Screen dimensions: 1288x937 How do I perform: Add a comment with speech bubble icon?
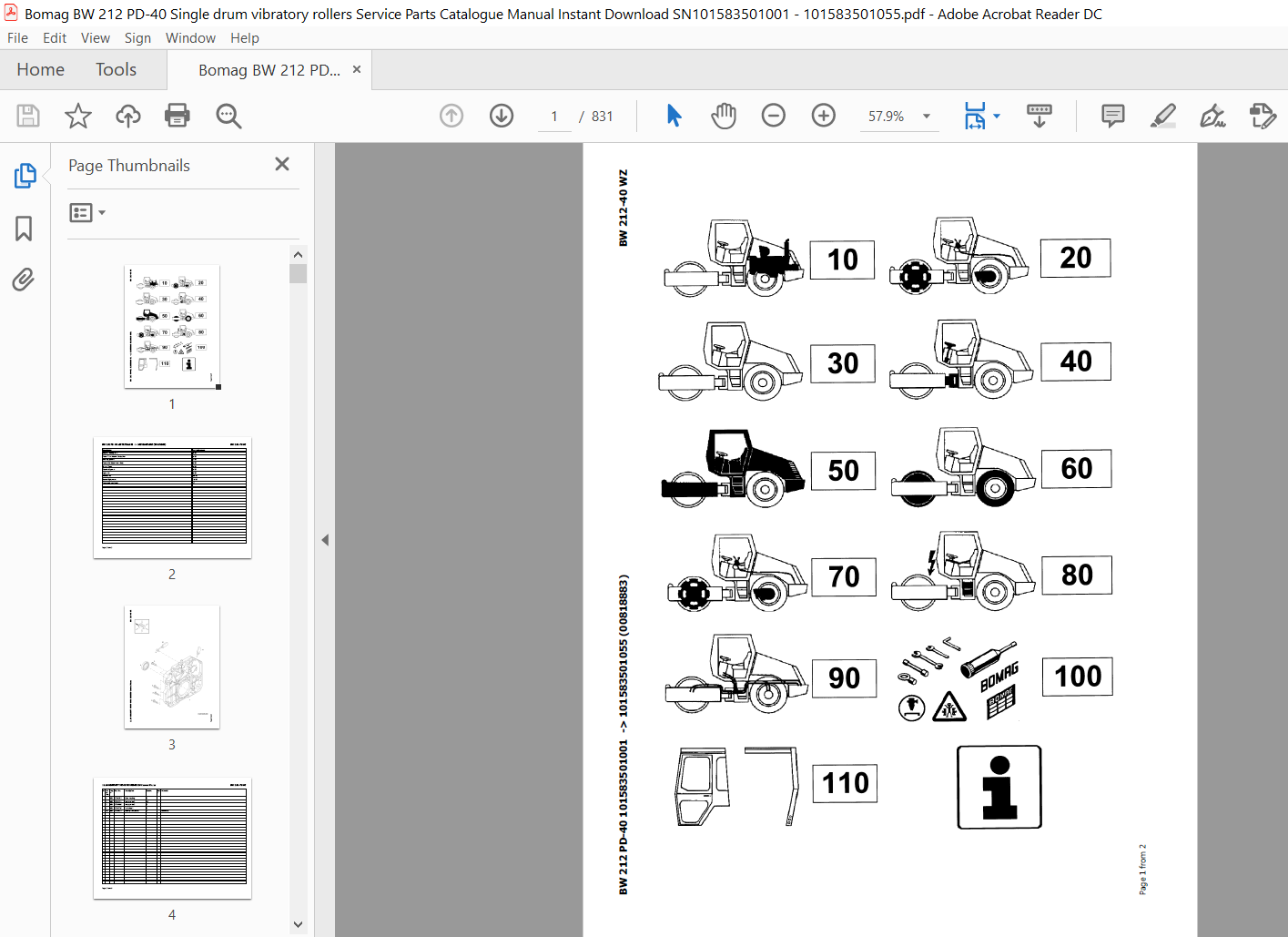pos(1112,116)
